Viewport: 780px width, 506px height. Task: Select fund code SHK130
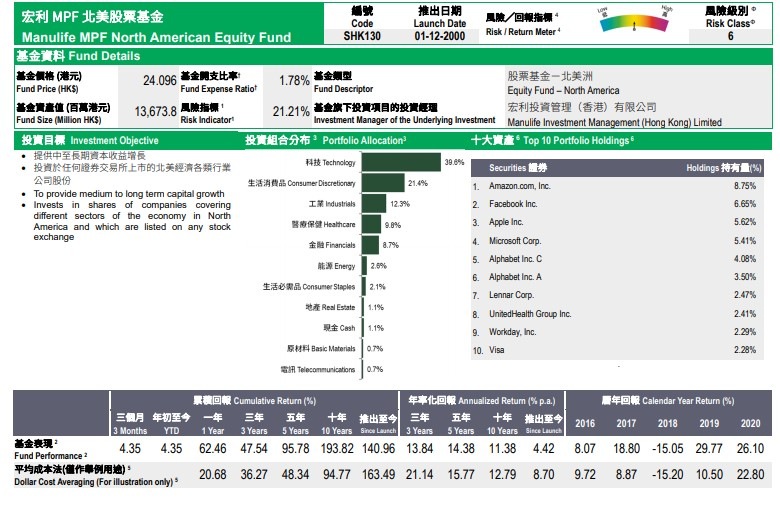[x=362, y=36]
